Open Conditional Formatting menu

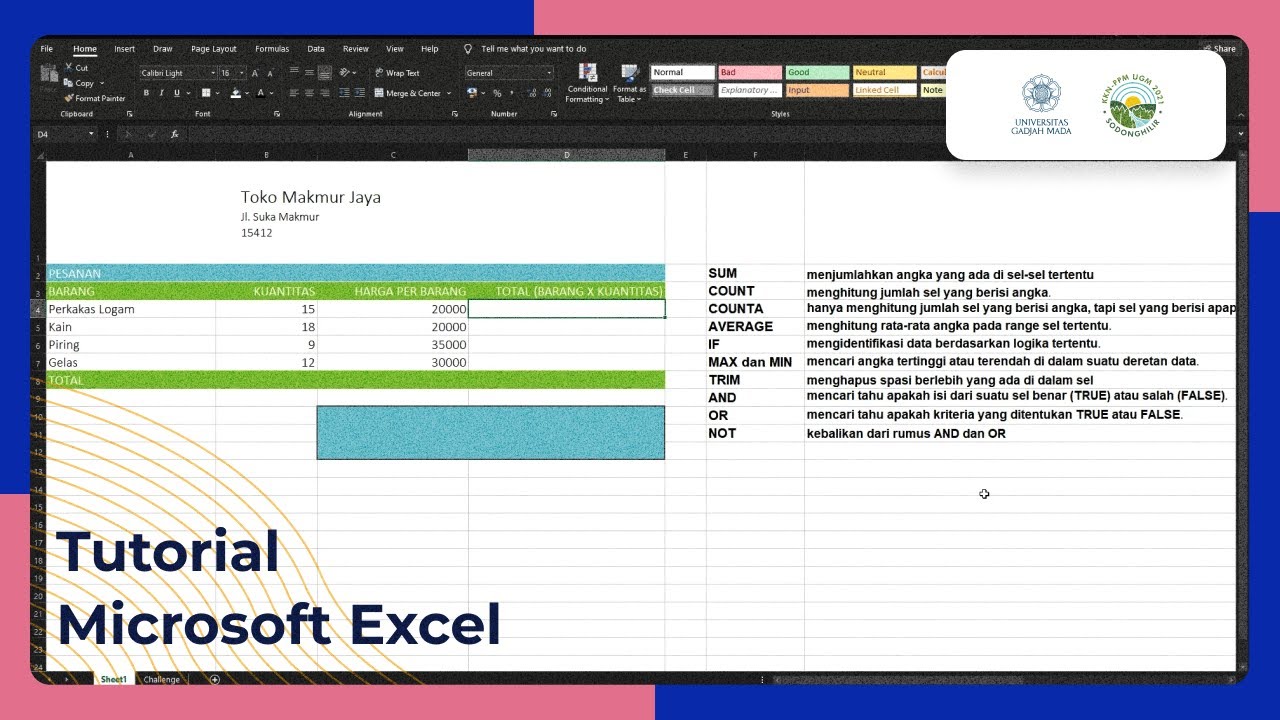click(x=587, y=84)
